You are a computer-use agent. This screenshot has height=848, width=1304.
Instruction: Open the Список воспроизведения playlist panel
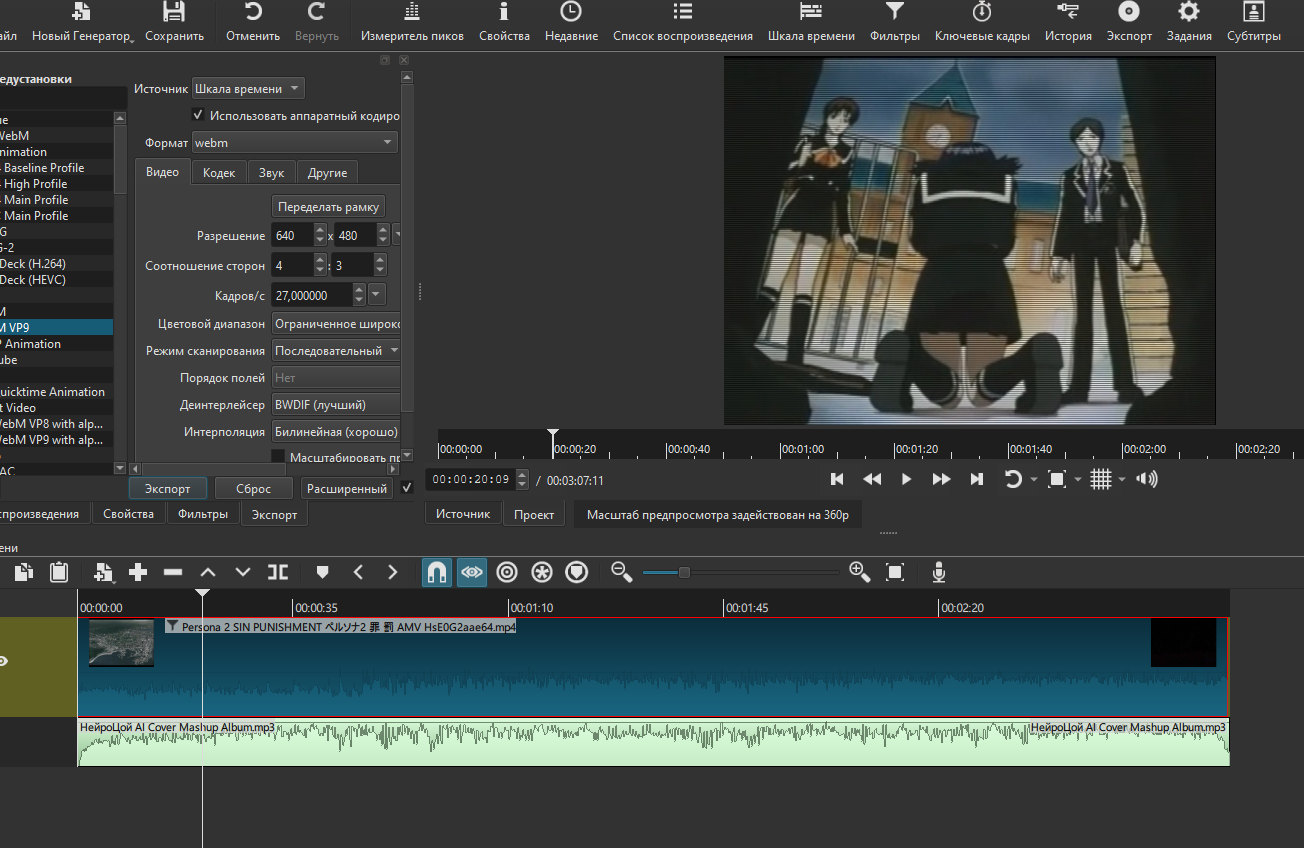[x=682, y=22]
